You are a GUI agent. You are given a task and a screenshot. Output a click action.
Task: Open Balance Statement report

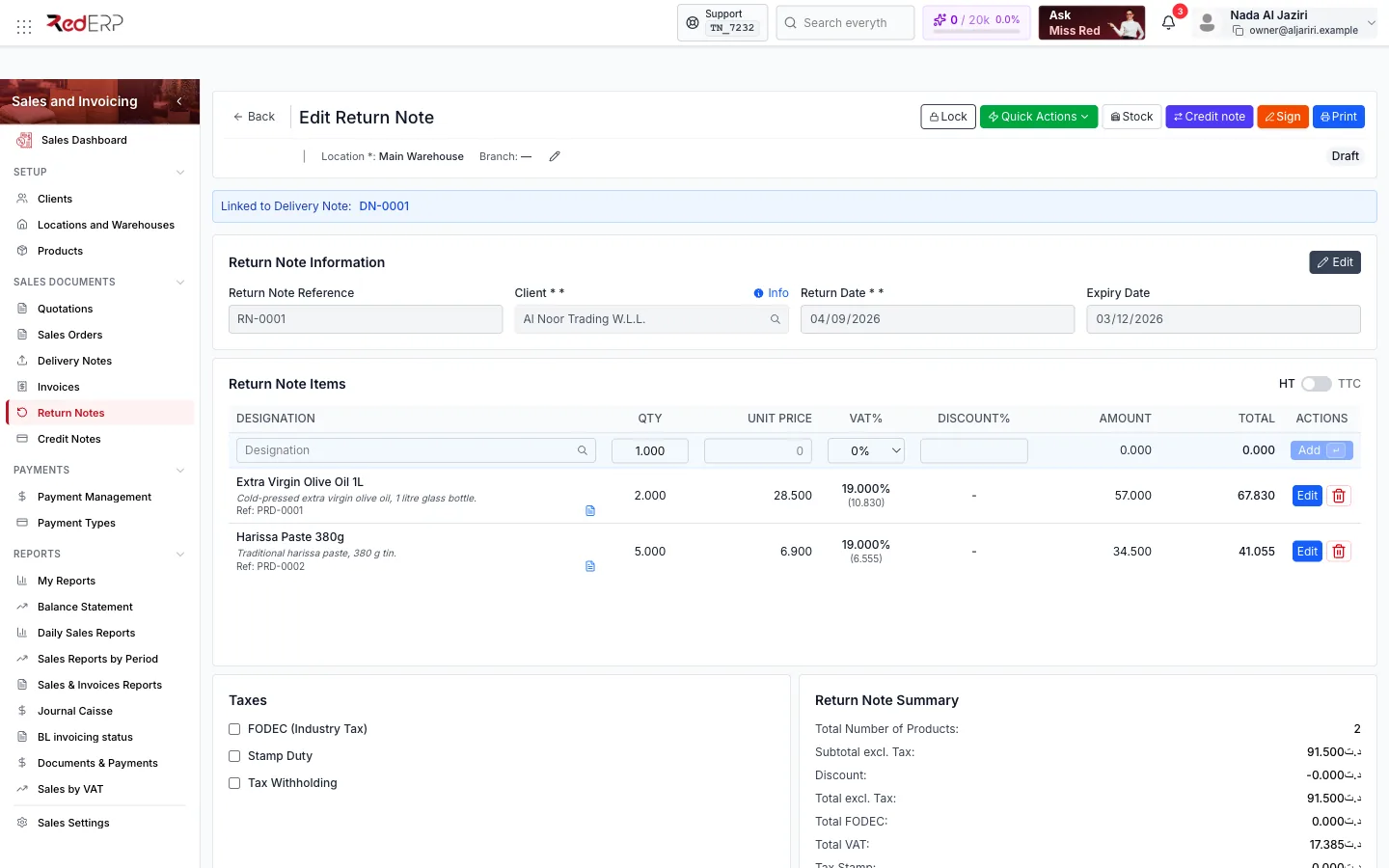[x=85, y=607]
